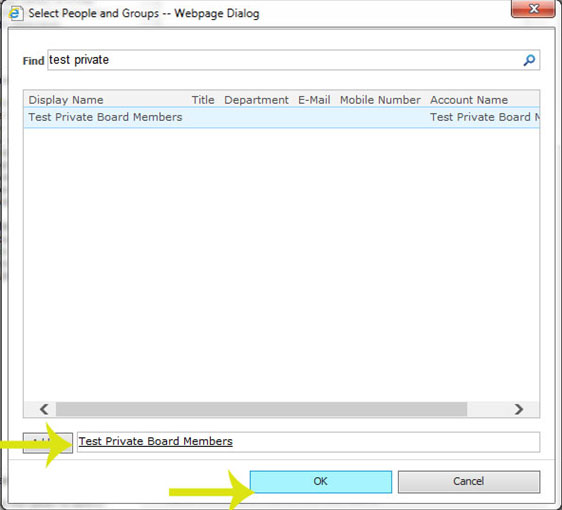Click the right arrow of horizontal scrollbar

tap(518, 409)
